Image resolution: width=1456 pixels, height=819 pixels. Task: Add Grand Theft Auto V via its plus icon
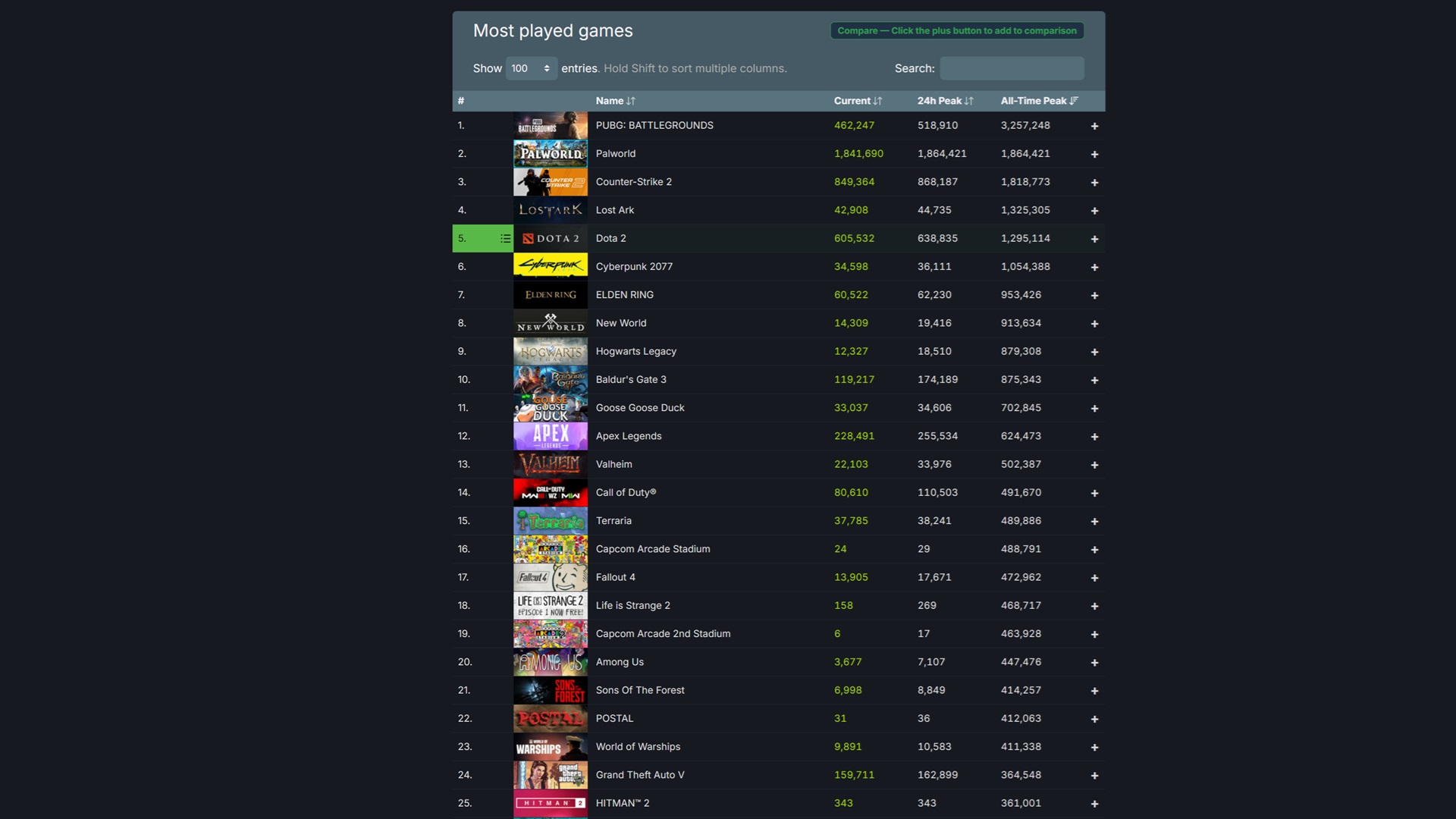pyautogui.click(x=1094, y=774)
